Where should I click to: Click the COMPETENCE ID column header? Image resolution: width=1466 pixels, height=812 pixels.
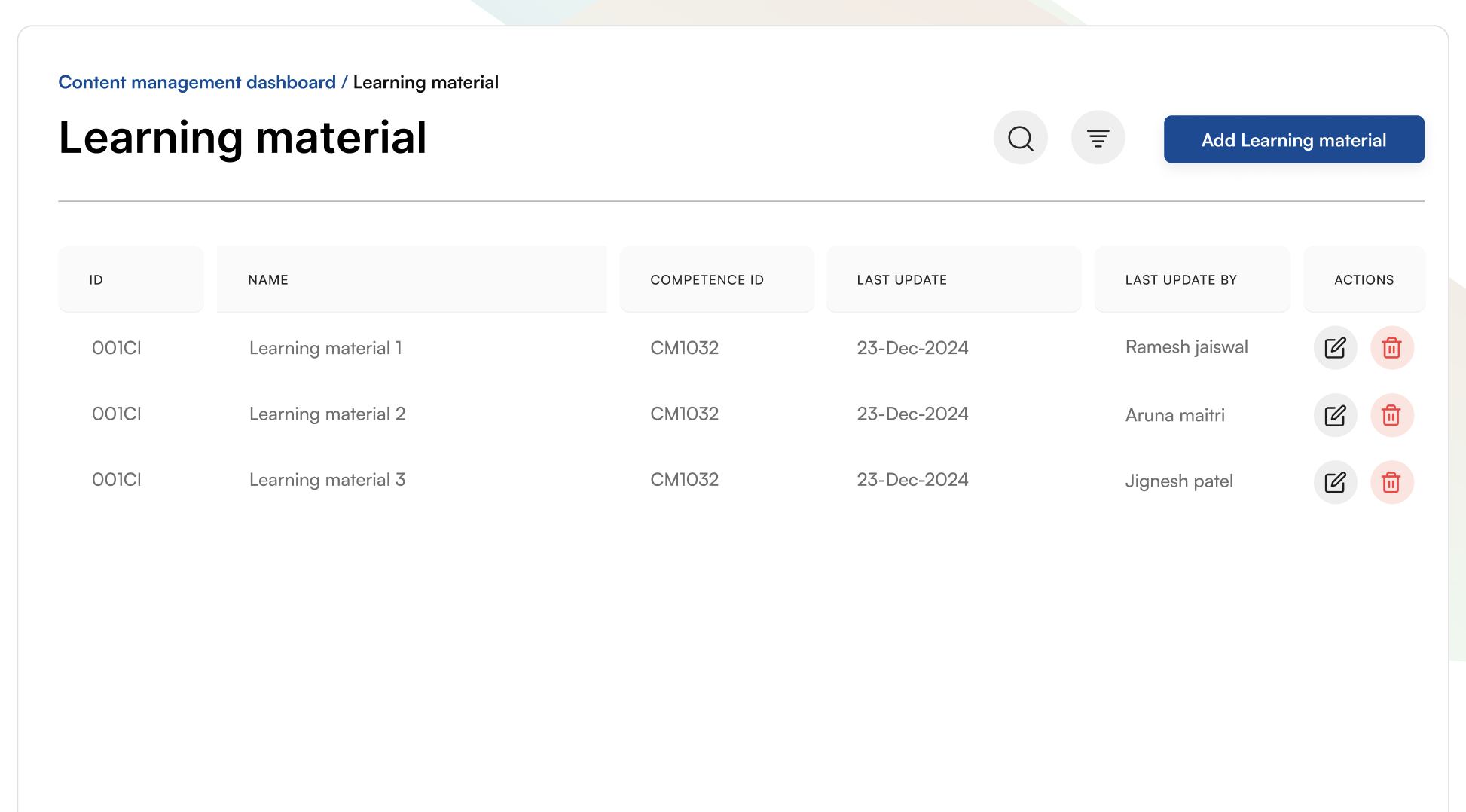pyautogui.click(x=707, y=279)
